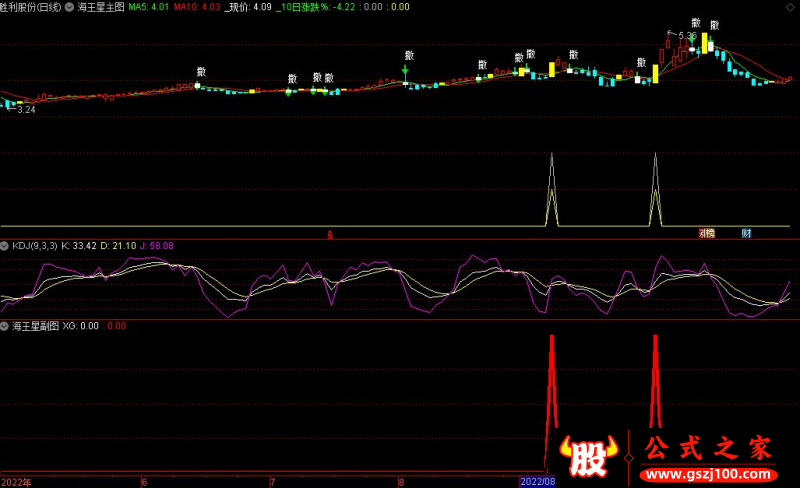The height and width of the screenshot is (488, 800).
Task: Click the MA10 4.03 indicator value
Action: [x=195, y=7]
